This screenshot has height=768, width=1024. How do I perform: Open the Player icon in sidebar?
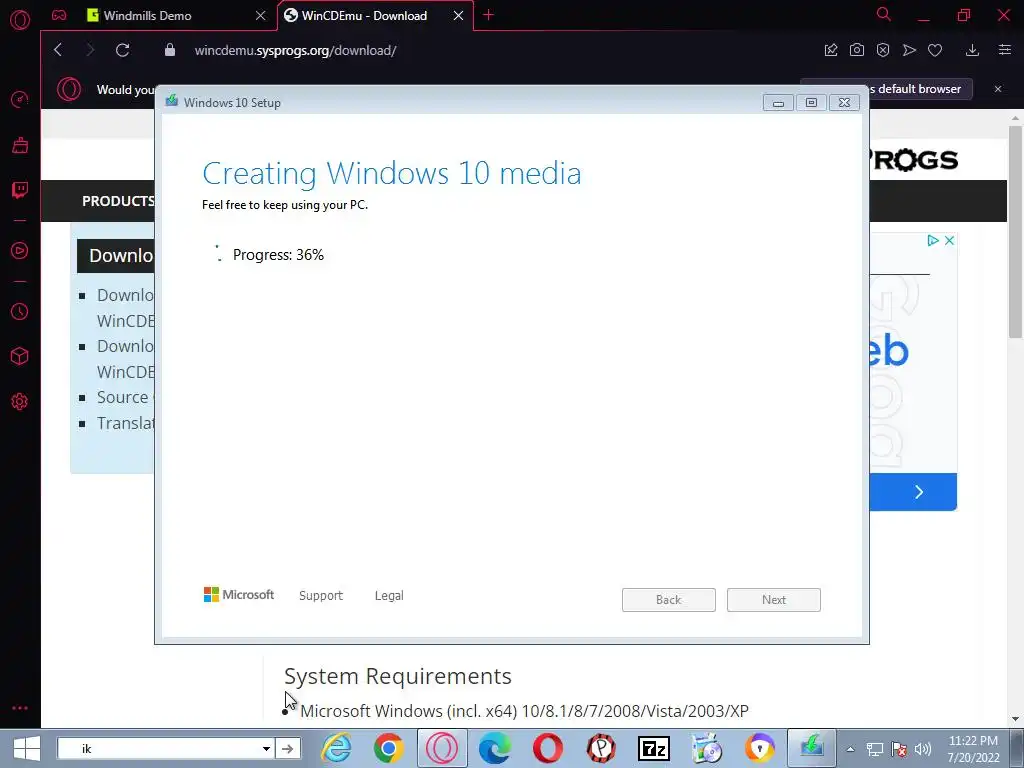pyautogui.click(x=20, y=251)
